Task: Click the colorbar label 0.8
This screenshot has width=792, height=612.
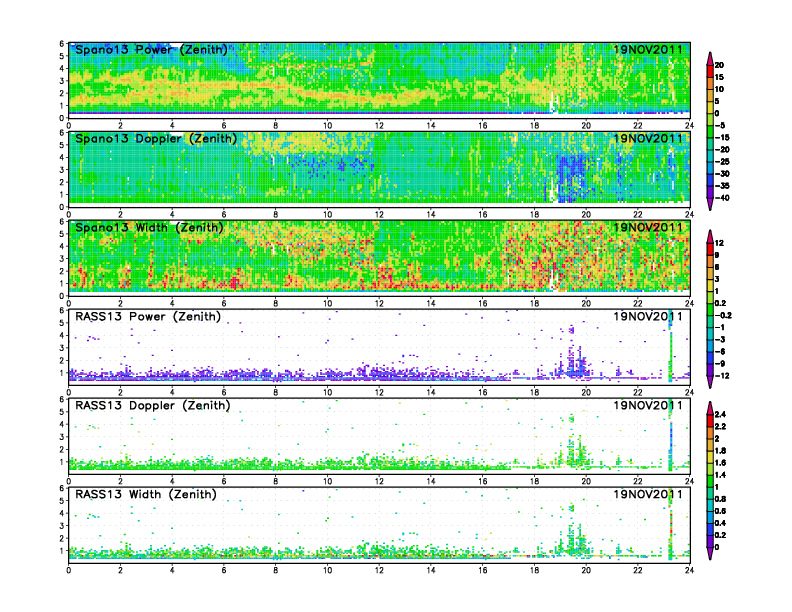Action: (720, 499)
